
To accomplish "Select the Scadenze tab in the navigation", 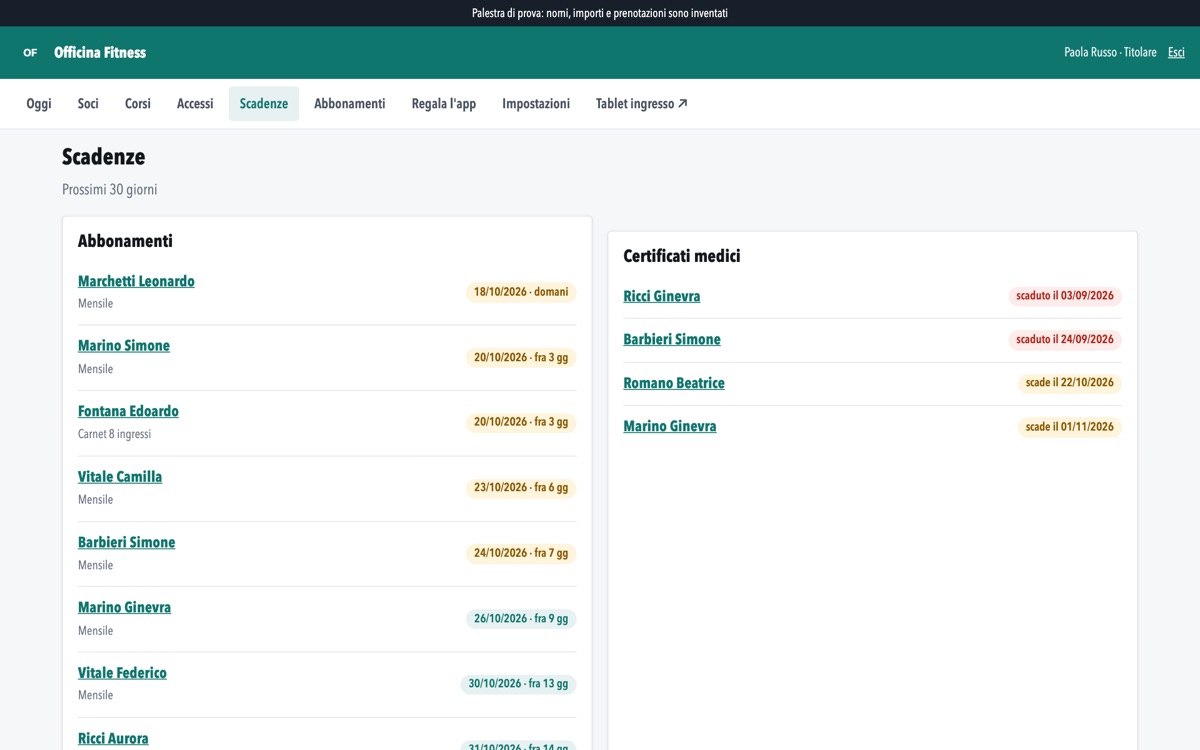I will pyautogui.click(x=264, y=104).
